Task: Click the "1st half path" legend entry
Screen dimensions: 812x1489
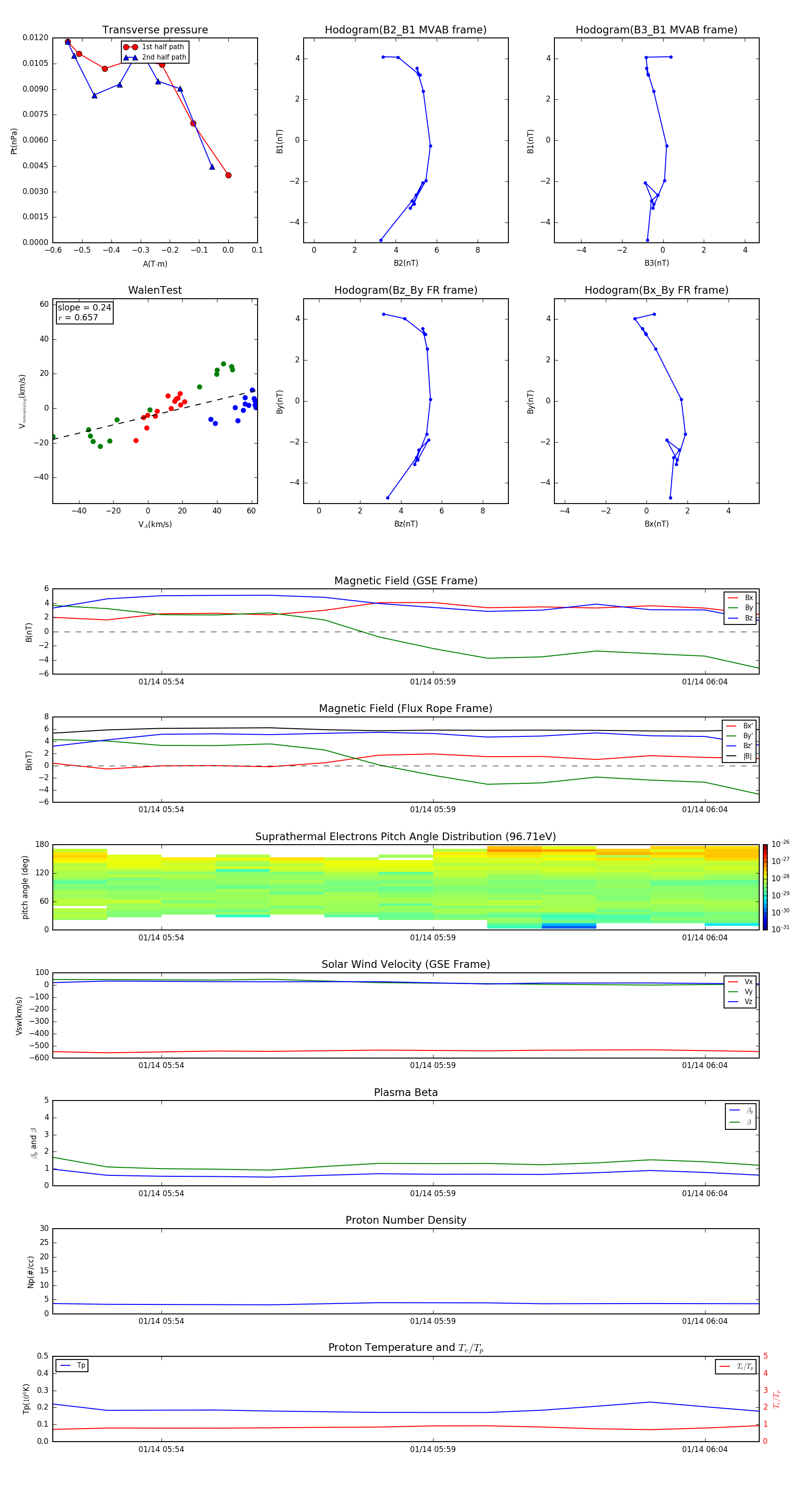Action: tap(154, 47)
